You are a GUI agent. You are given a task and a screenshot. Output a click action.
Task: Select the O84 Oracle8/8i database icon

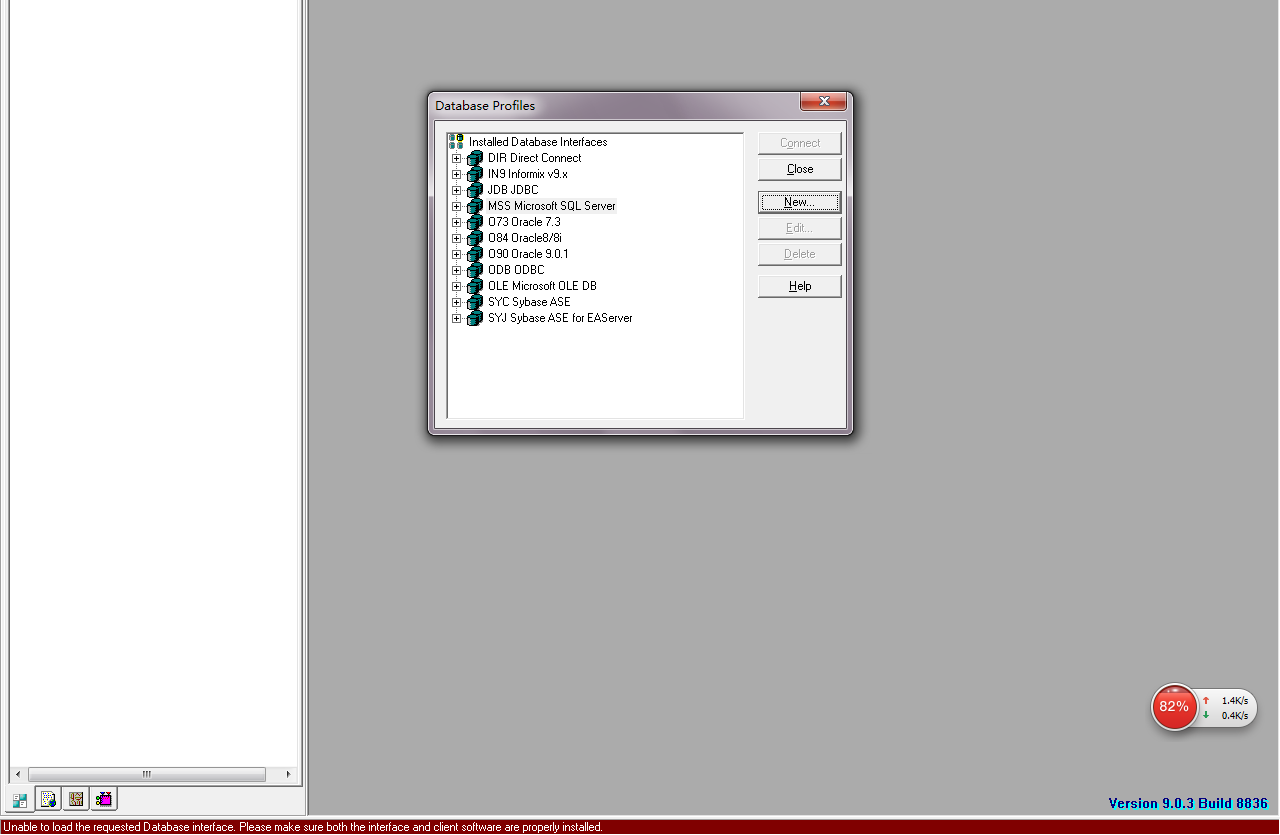click(475, 238)
